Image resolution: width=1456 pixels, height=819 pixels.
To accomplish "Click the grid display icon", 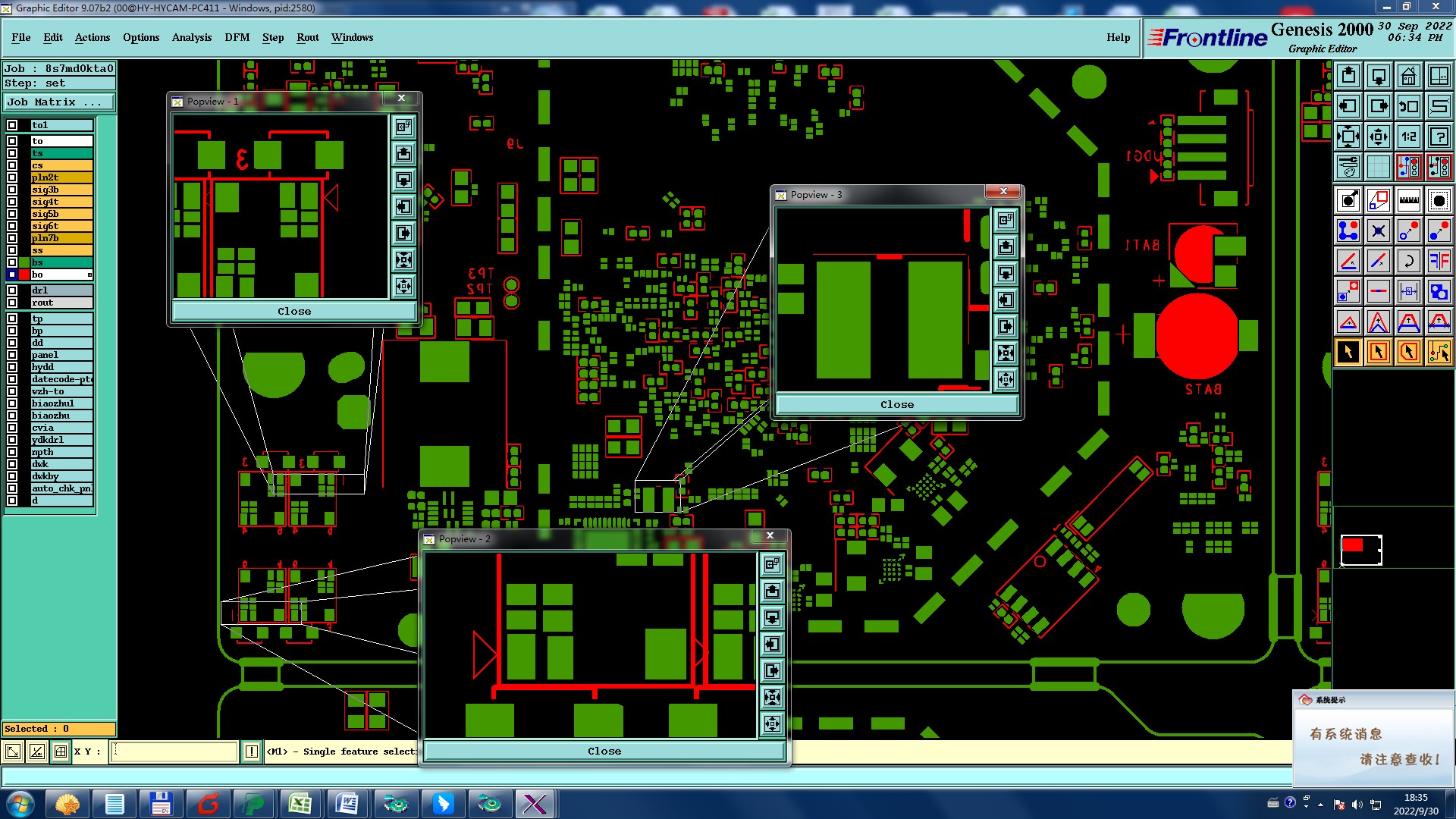I will (x=1378, y=167).
